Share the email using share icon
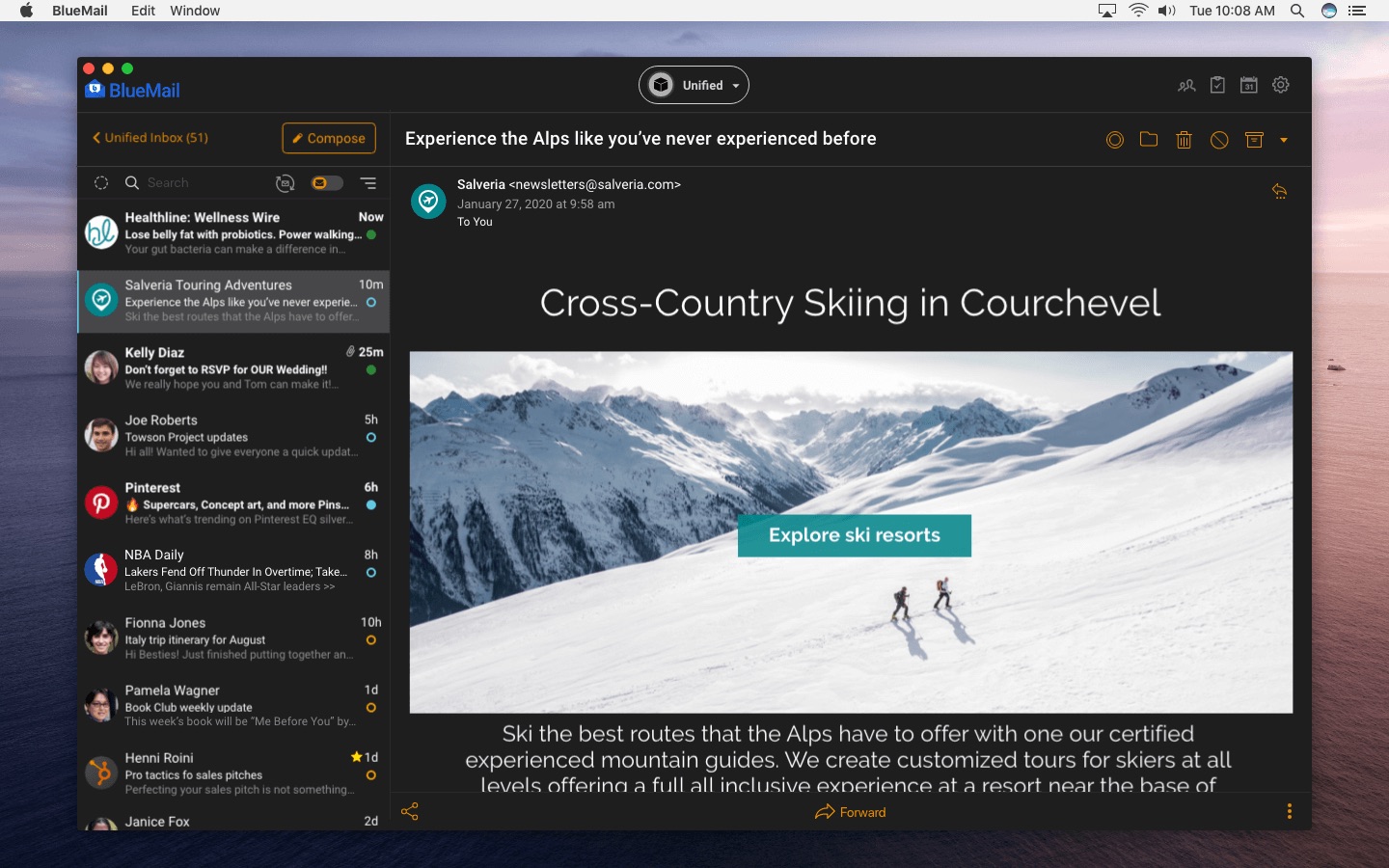 click(410, 811)
